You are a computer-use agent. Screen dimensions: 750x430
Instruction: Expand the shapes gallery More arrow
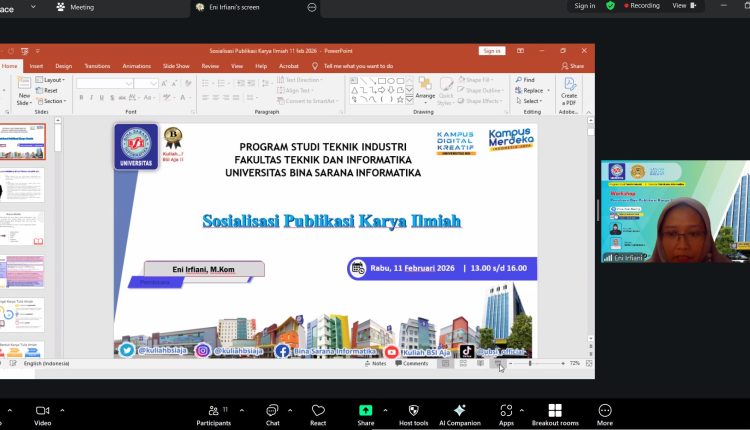point(409,99)
